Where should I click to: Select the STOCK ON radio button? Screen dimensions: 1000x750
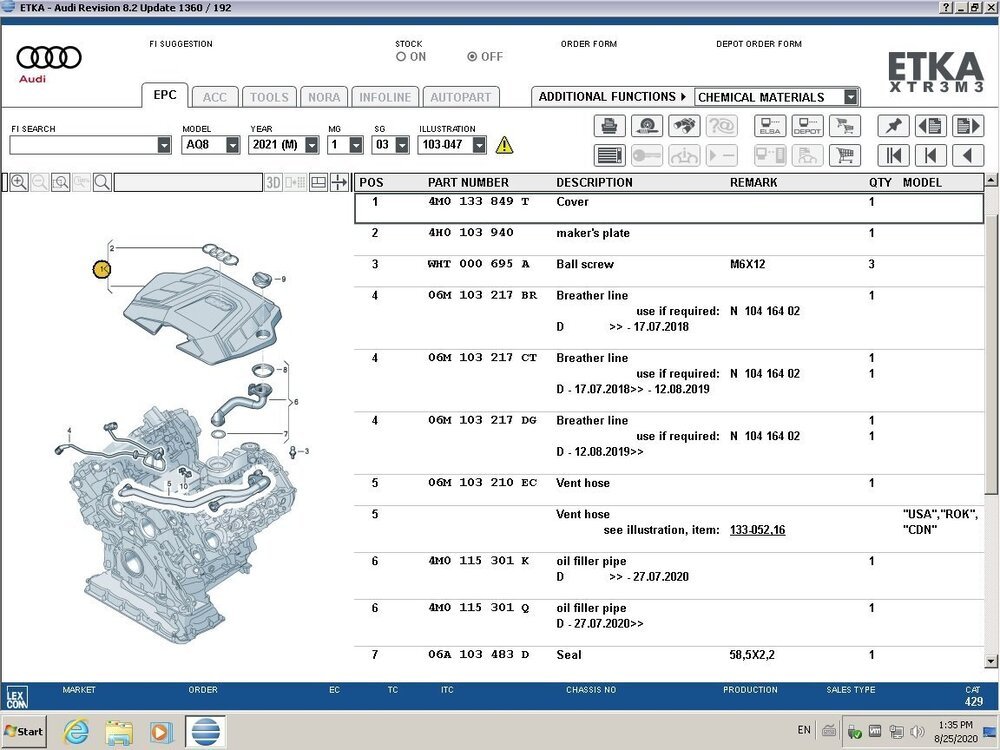pyautogui.click(x=401, y=57)
